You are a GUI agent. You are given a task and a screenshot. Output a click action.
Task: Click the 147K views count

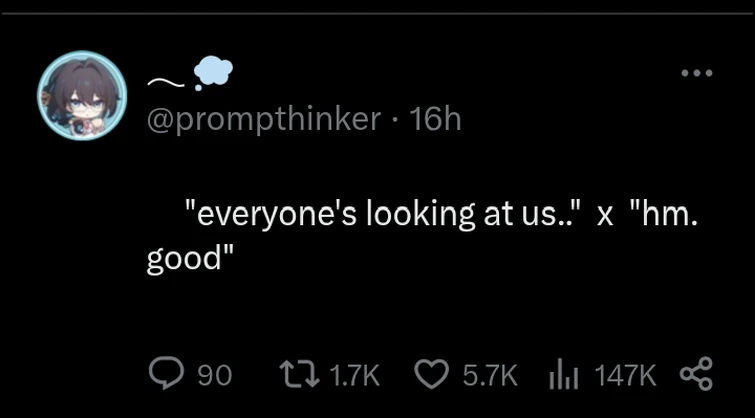[625, 375]
